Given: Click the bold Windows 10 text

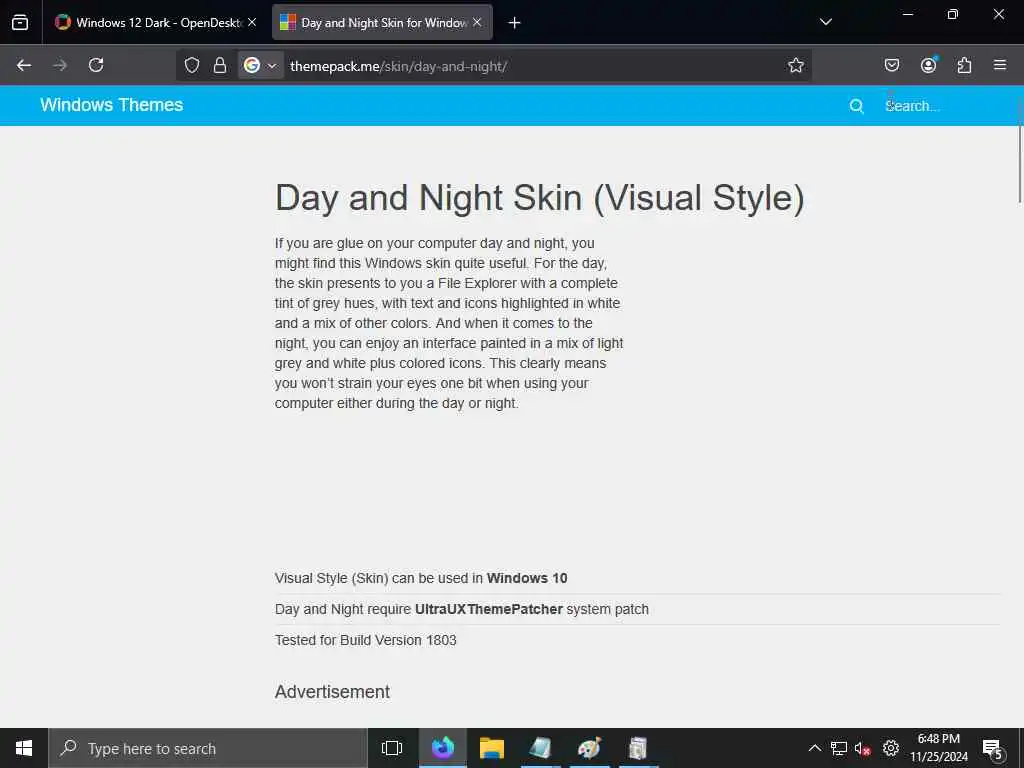Looking at the screenshot, I should point(527,578).
